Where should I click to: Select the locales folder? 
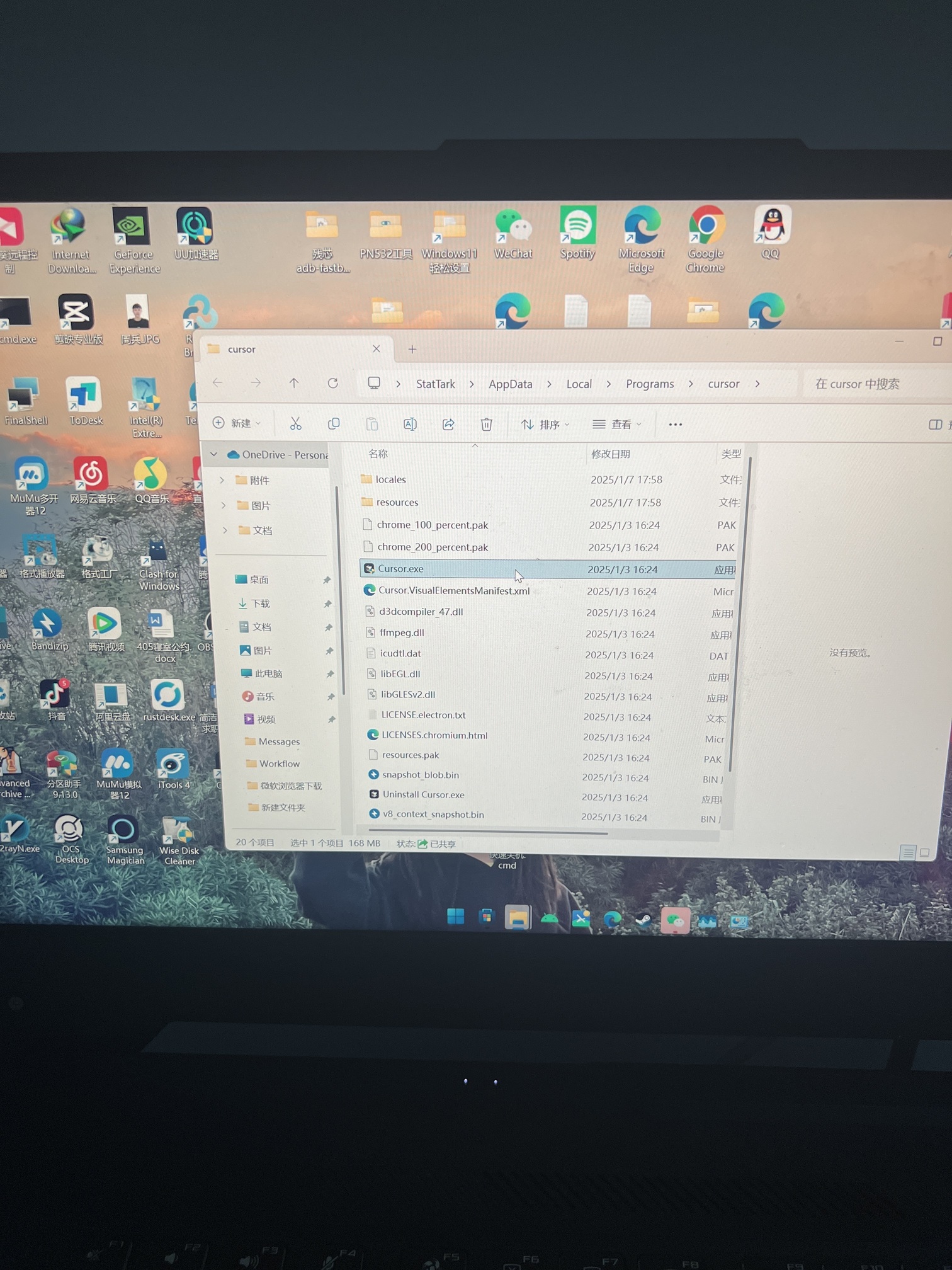coord(390,479)
